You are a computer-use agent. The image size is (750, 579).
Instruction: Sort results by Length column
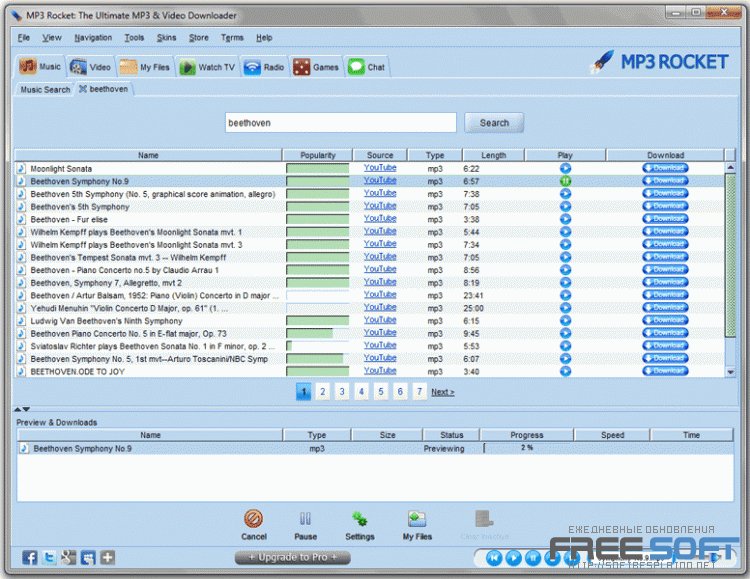click(493, 155)
